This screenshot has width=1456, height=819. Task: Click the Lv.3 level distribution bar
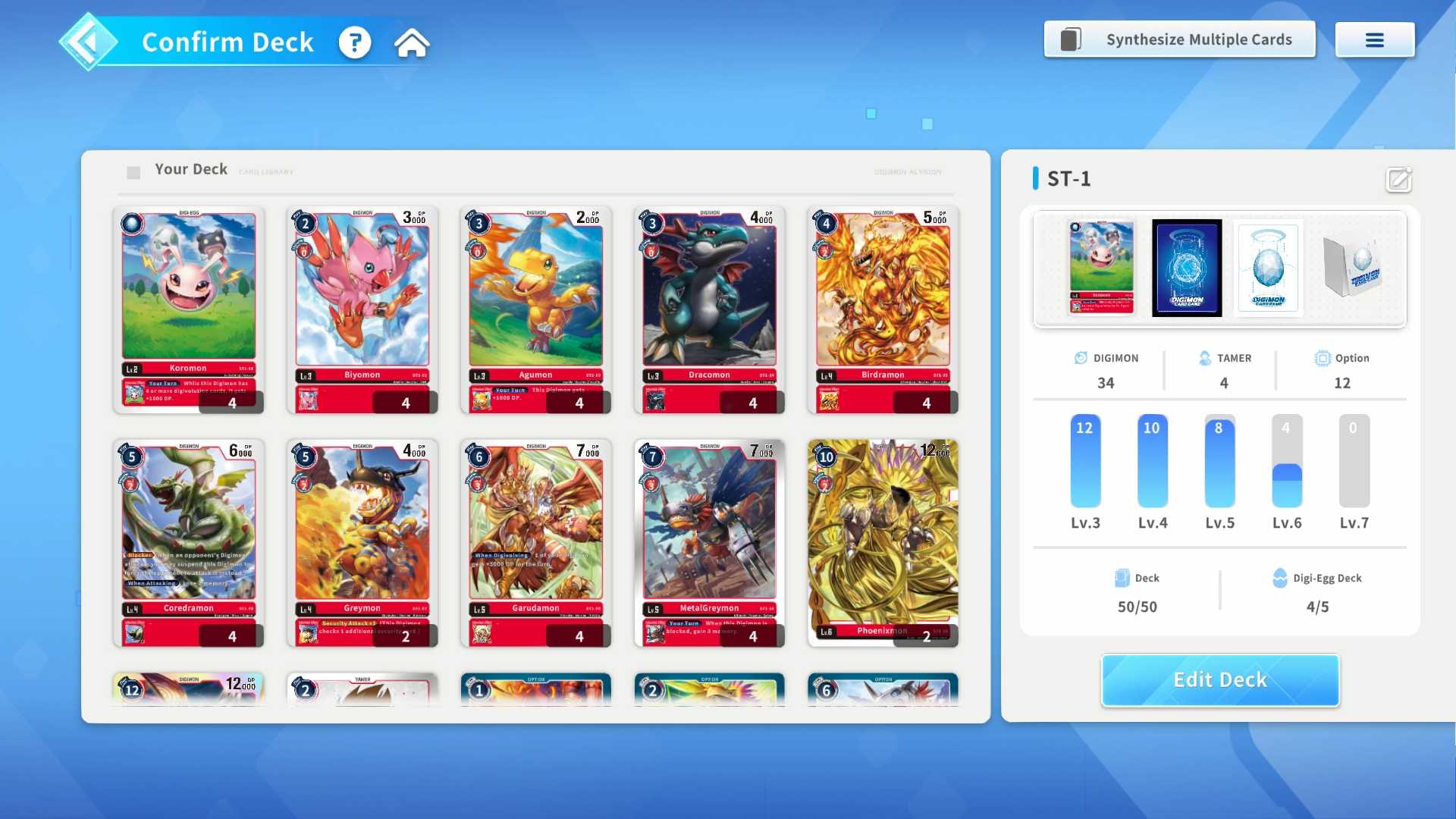[x=1085, y=461]
